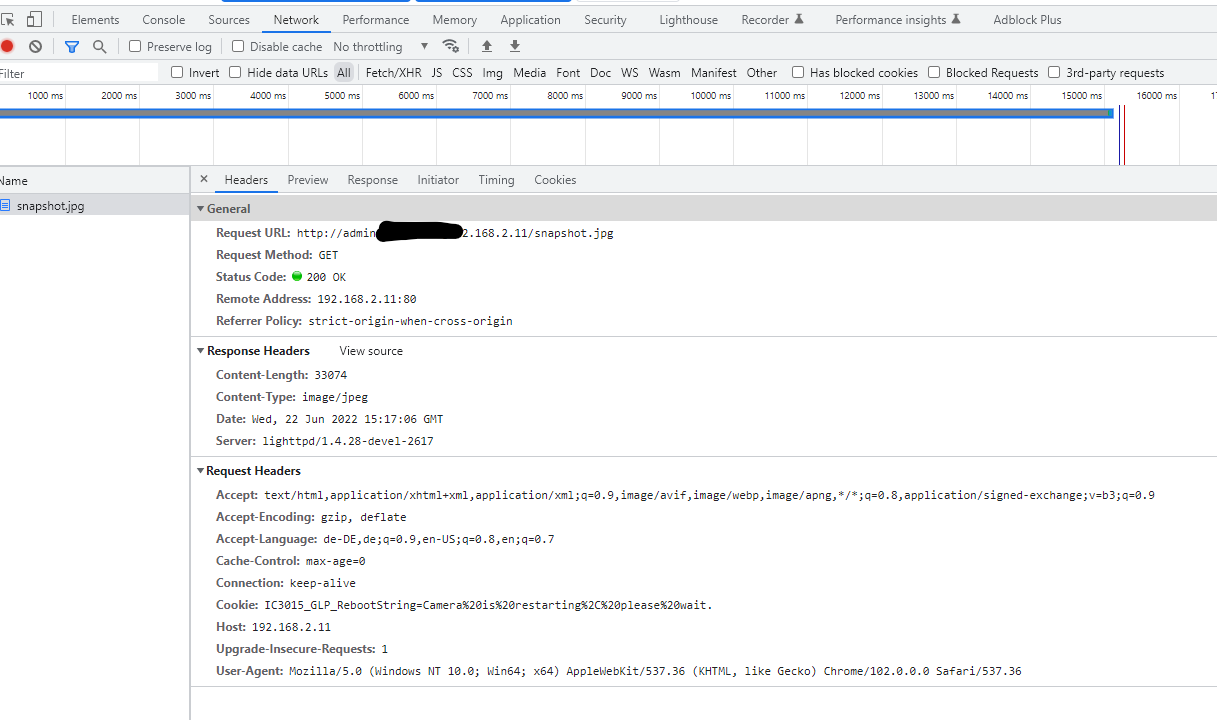Open the Sources tab
This screenshot has height=720, width=1217.
point(229,19)
